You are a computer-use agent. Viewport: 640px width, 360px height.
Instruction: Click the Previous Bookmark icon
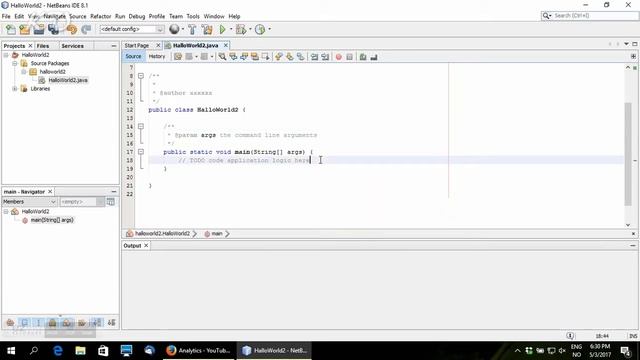point(279,57)
